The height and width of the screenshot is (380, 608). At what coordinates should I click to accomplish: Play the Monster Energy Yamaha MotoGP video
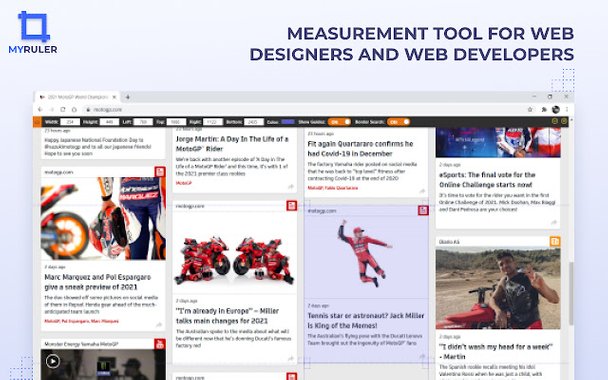pos(53,361)
